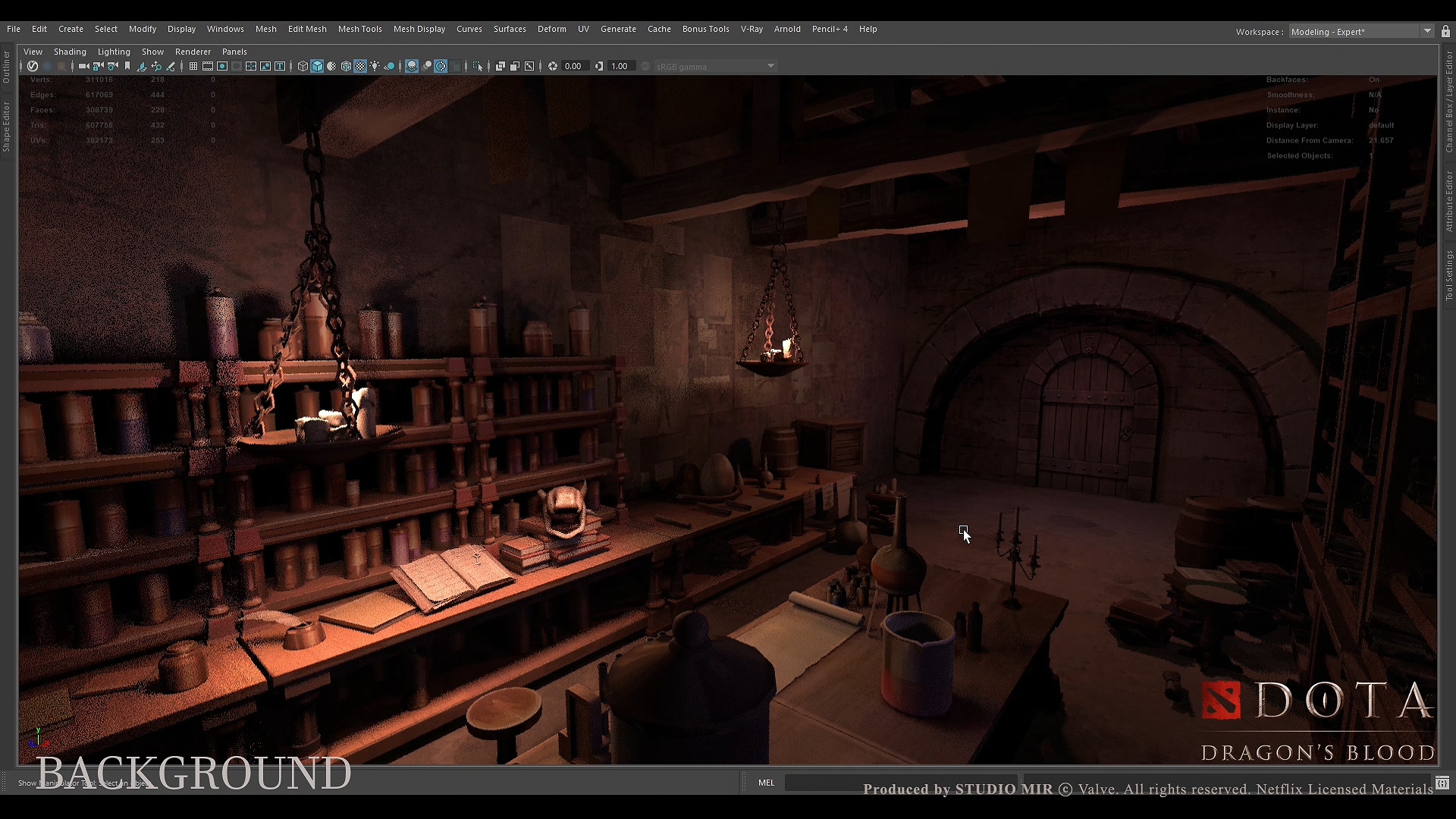Open the Attribute Editor side tab
The image size is (1456, 819).
point(1448,201)
